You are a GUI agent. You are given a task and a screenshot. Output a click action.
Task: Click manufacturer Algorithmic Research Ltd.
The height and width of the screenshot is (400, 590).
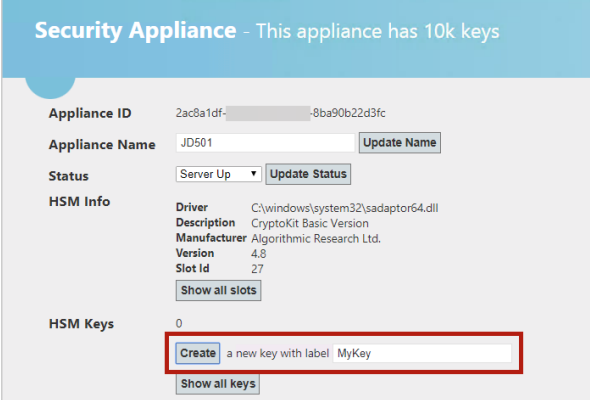[x=316, y=239]
